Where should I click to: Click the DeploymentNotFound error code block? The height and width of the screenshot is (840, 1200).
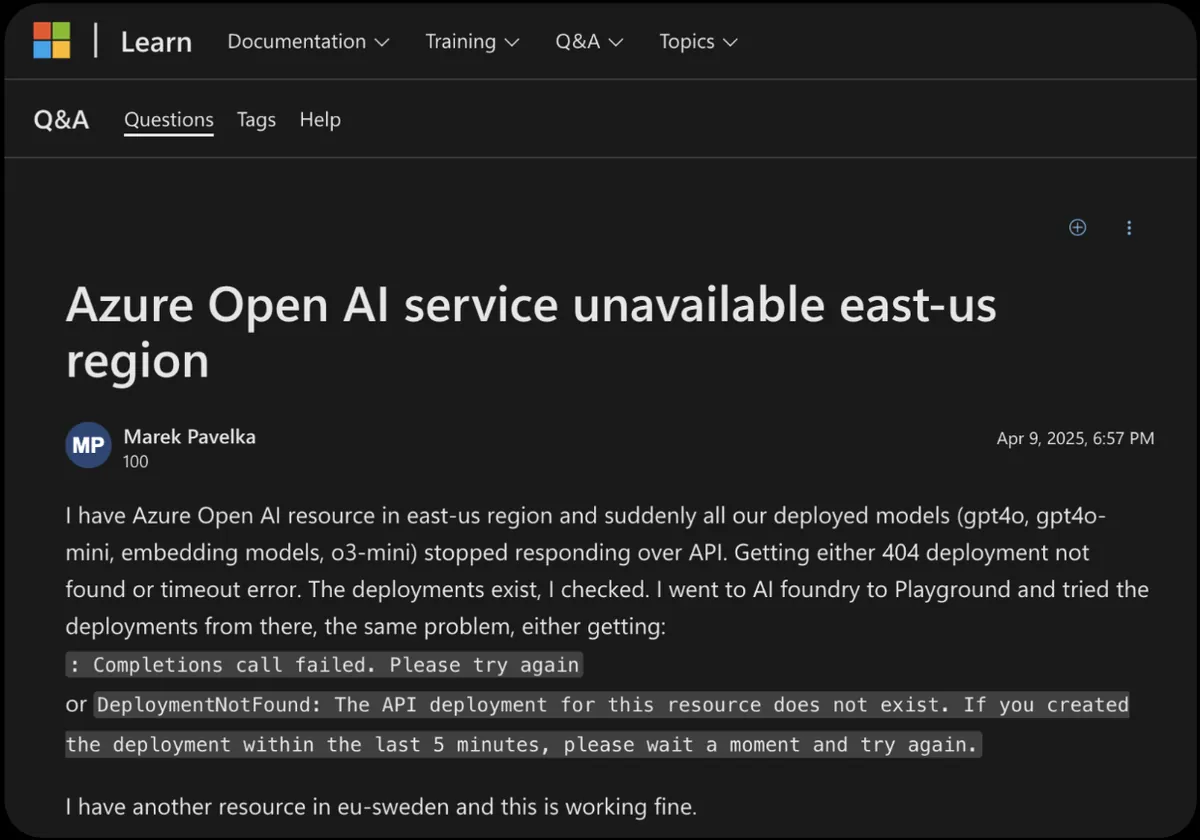coord(610,705)
